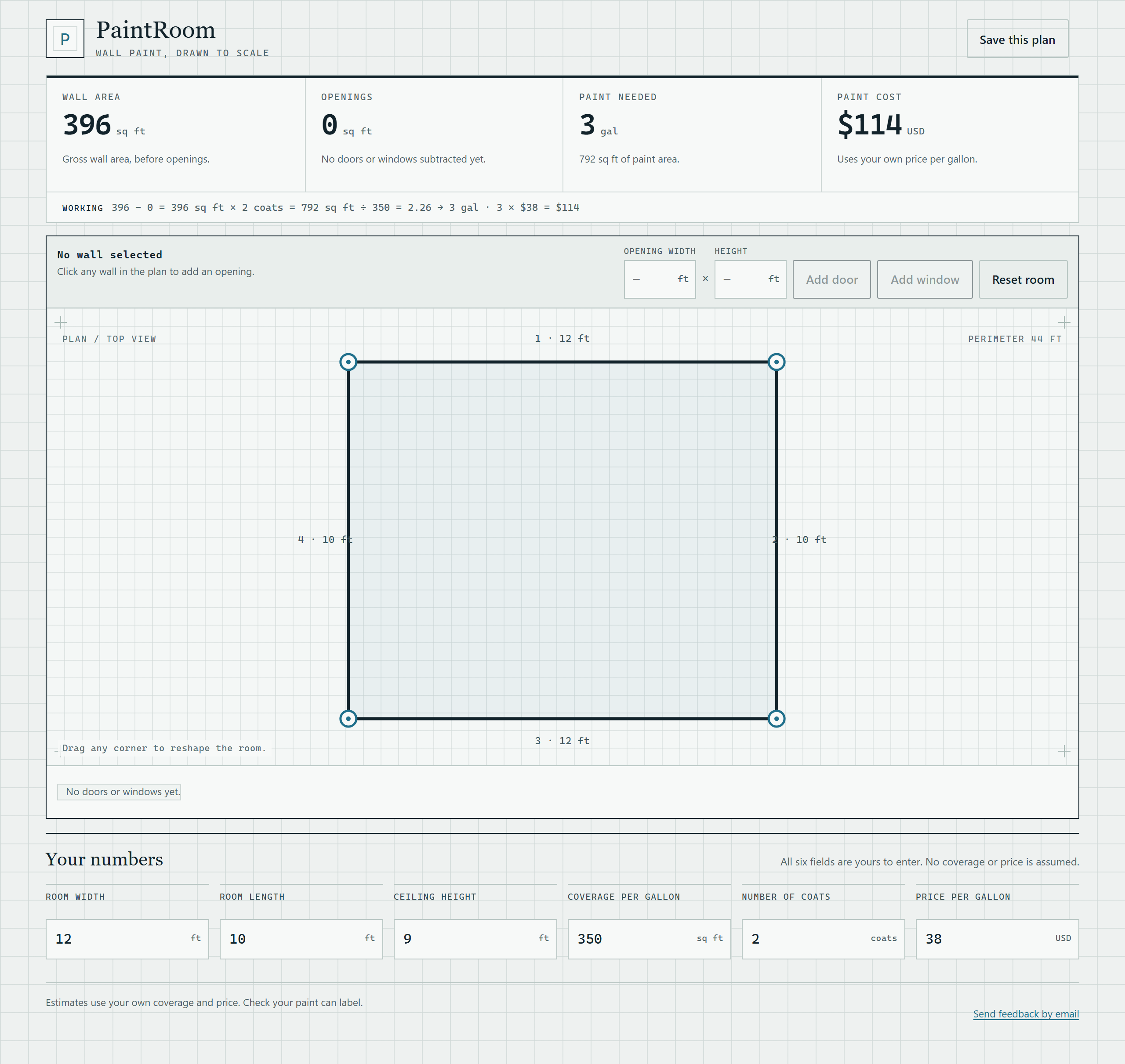This screenshot has width=1125, height=1064.
Task: Select the top-right corner handle of room
Action: click(x=776, y=362)
